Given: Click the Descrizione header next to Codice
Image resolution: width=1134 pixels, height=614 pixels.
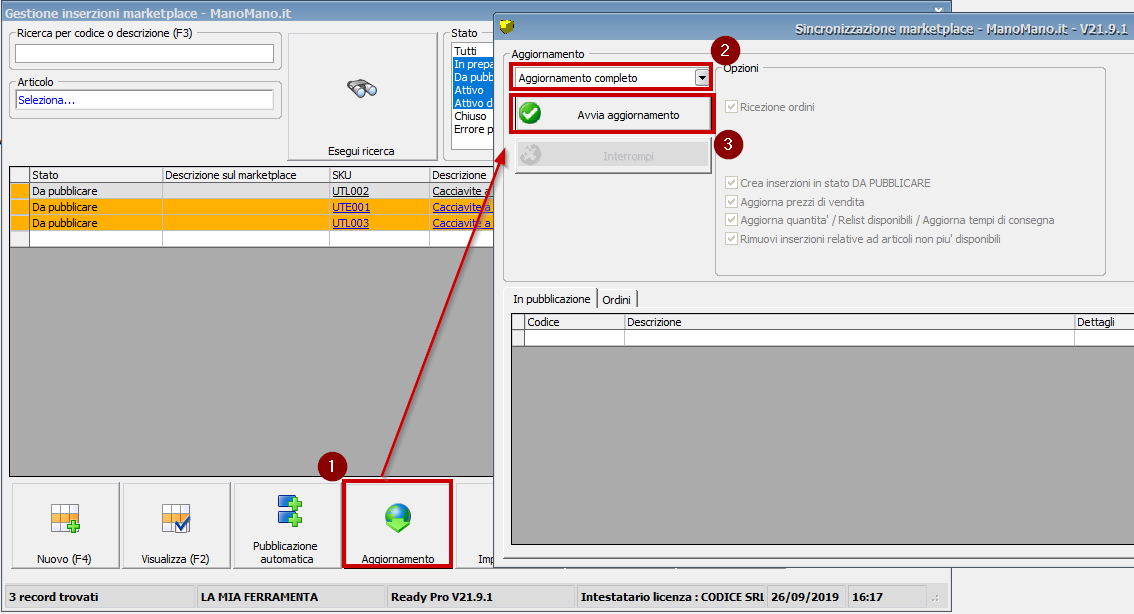Looking at the screenshot, I should [850, 322].
